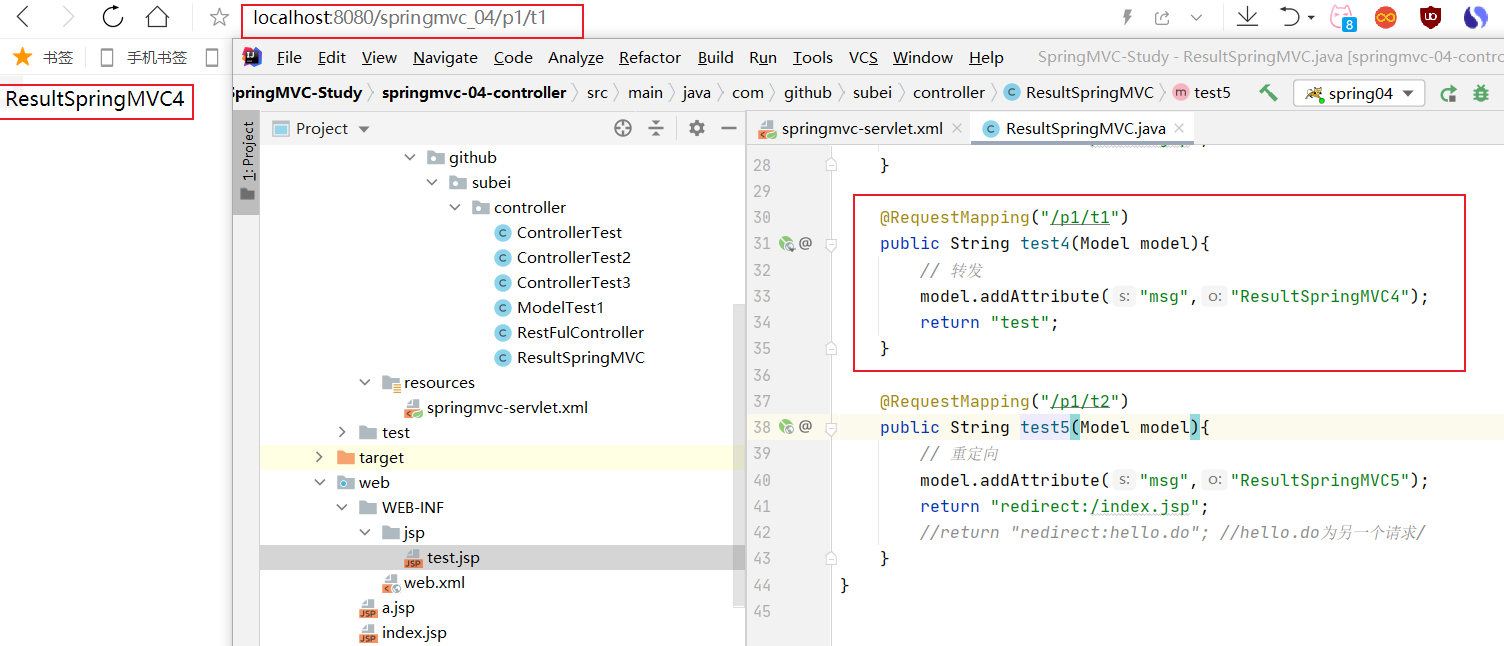Collapse all in Project panel
Image resolution: width=1504 pixels, height=646 pixels.
coord(656,128)
